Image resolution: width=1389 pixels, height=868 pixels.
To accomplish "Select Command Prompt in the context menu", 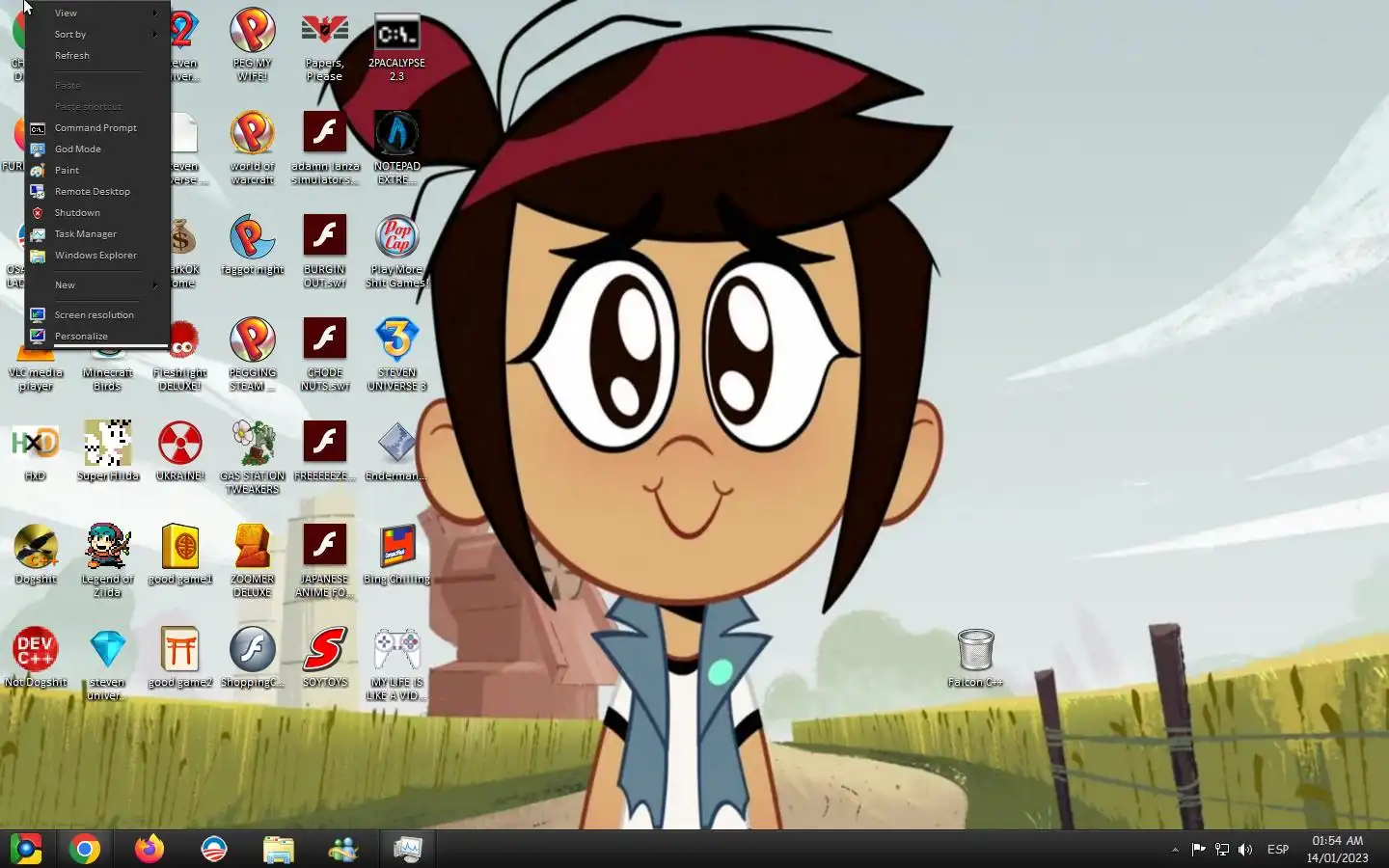I will [96, 127].
